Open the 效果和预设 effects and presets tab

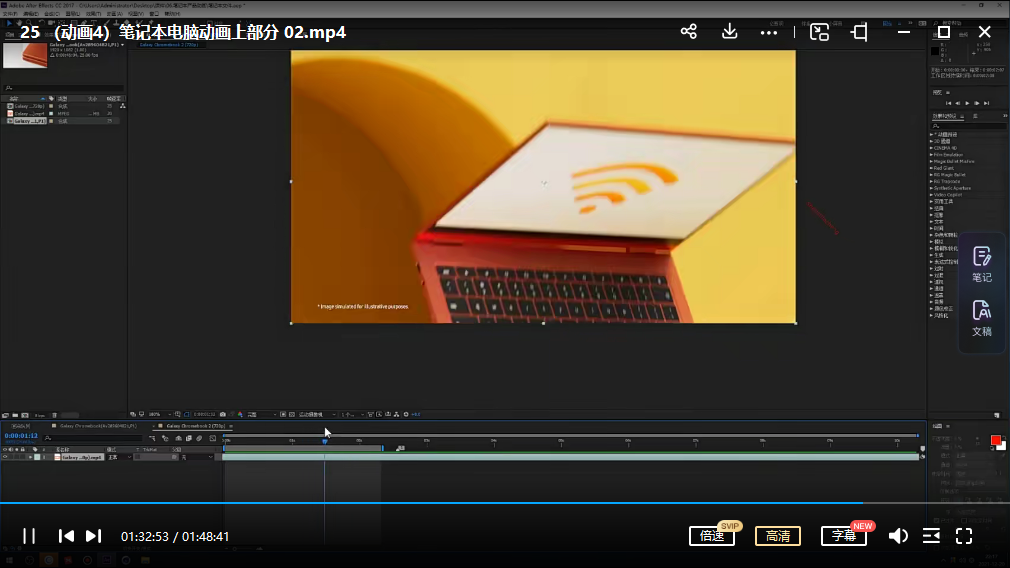coord(945,116)
